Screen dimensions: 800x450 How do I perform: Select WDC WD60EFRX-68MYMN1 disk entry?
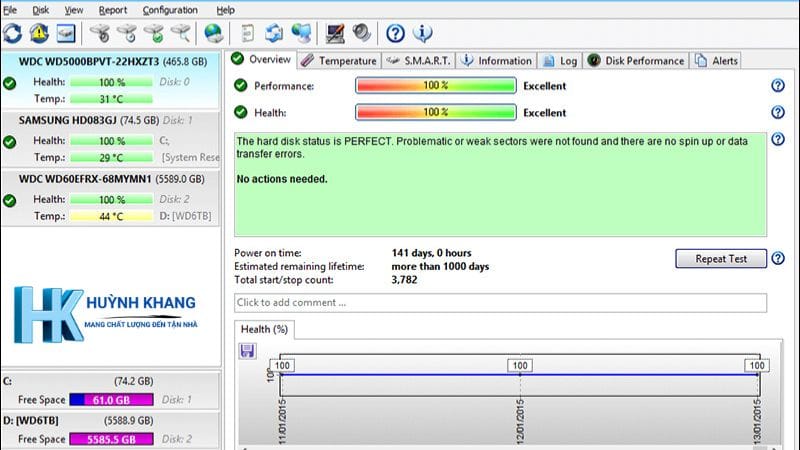tap(111, 198)
